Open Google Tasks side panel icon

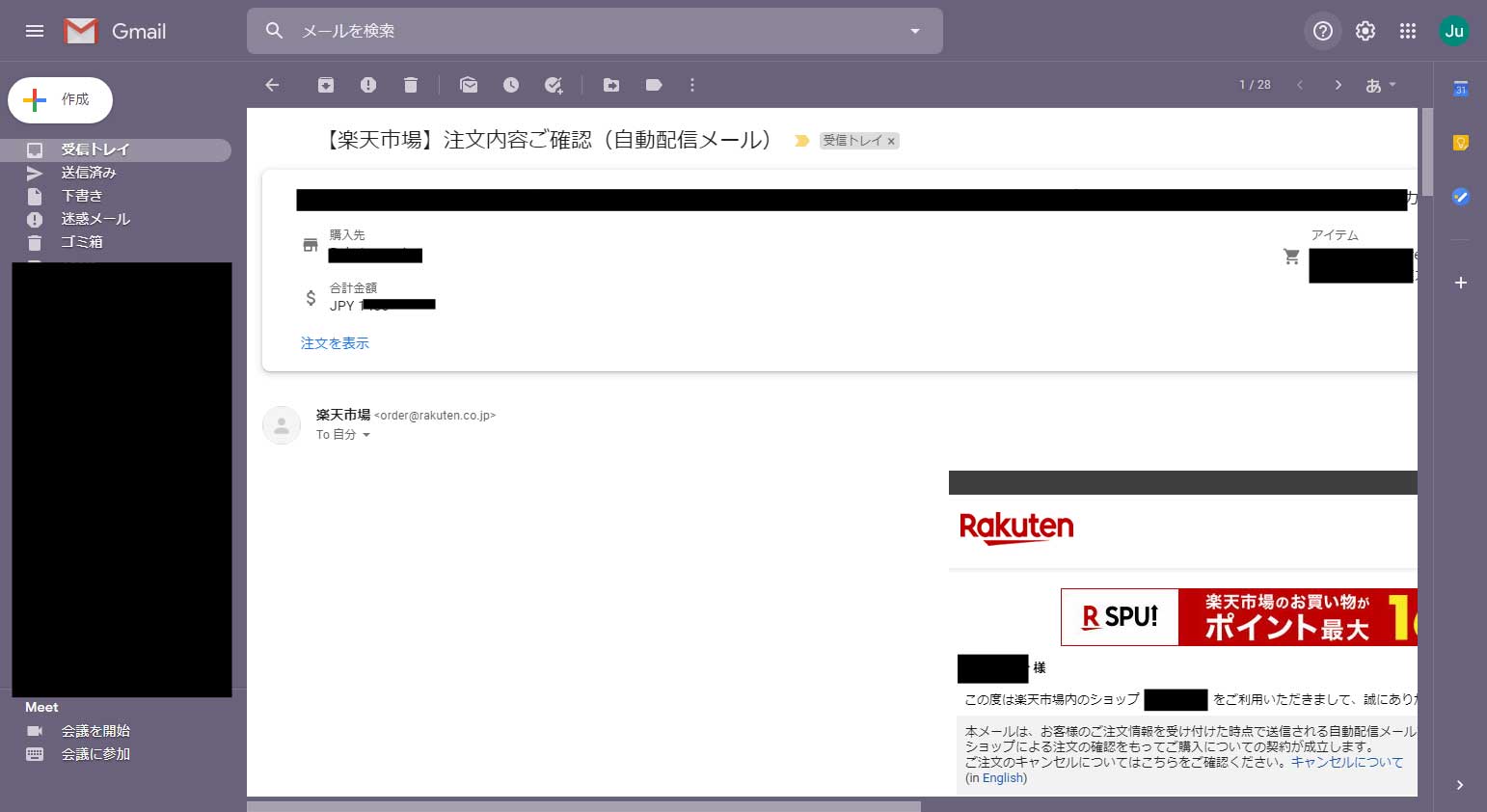(1461, 197)
